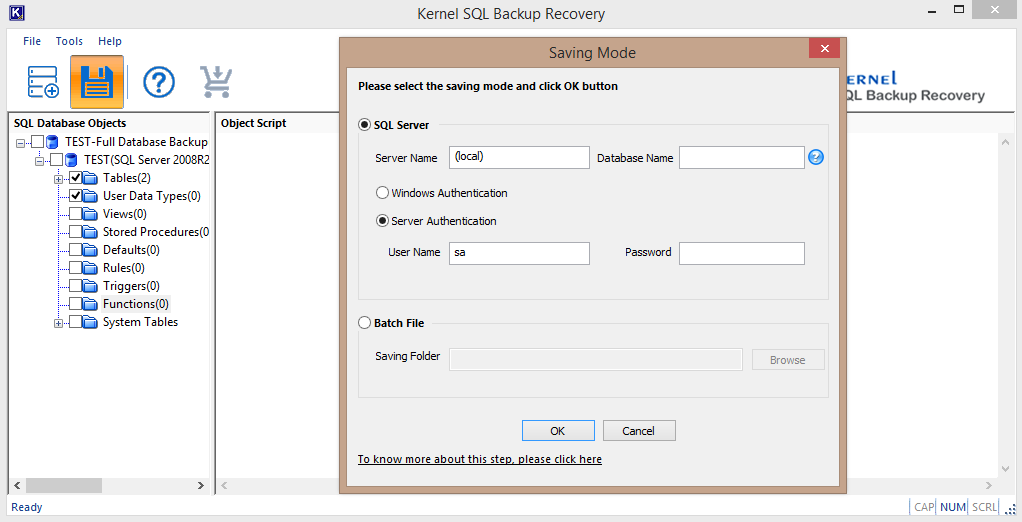Click the Functions(0) folder icon
This screenshot has height=522, width=1022.
tap(91, 304)
